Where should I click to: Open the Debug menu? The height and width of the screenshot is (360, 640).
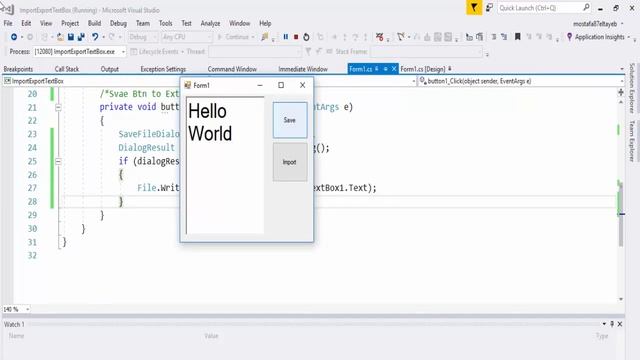click(118, 23)
